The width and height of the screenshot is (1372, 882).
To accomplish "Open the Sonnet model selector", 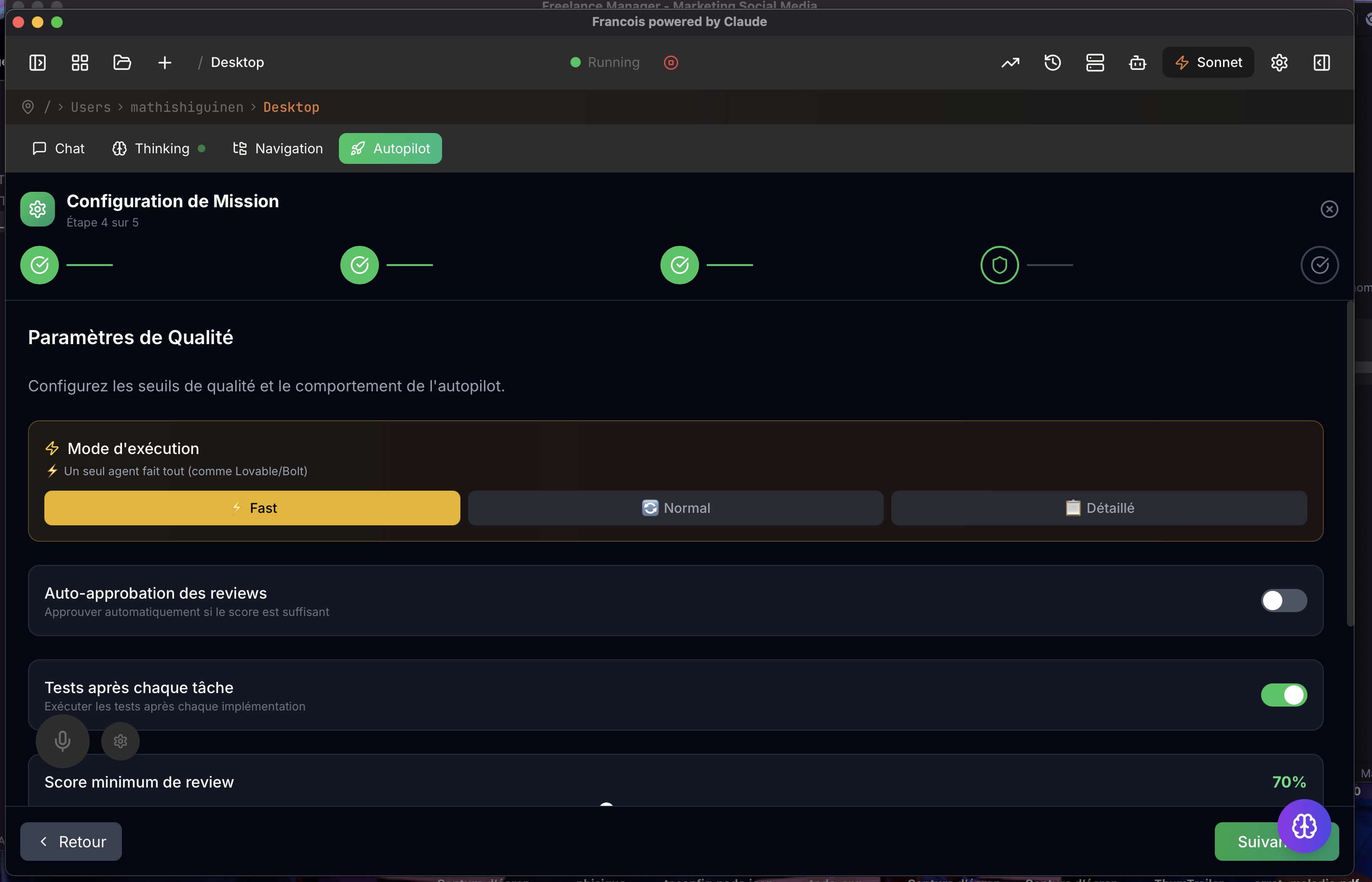I will [x=1208, y=63].
